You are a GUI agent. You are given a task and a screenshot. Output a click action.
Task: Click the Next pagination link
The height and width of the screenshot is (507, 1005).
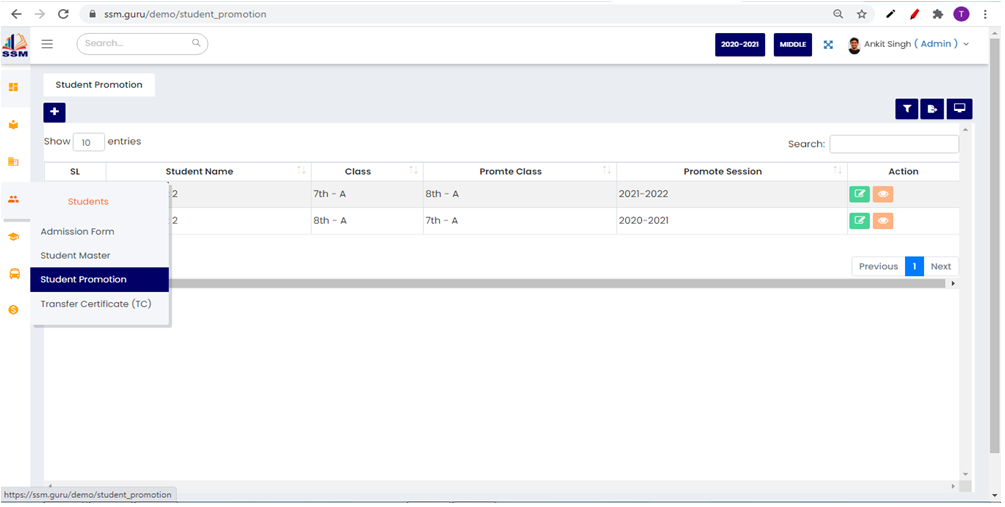point(940,266)
